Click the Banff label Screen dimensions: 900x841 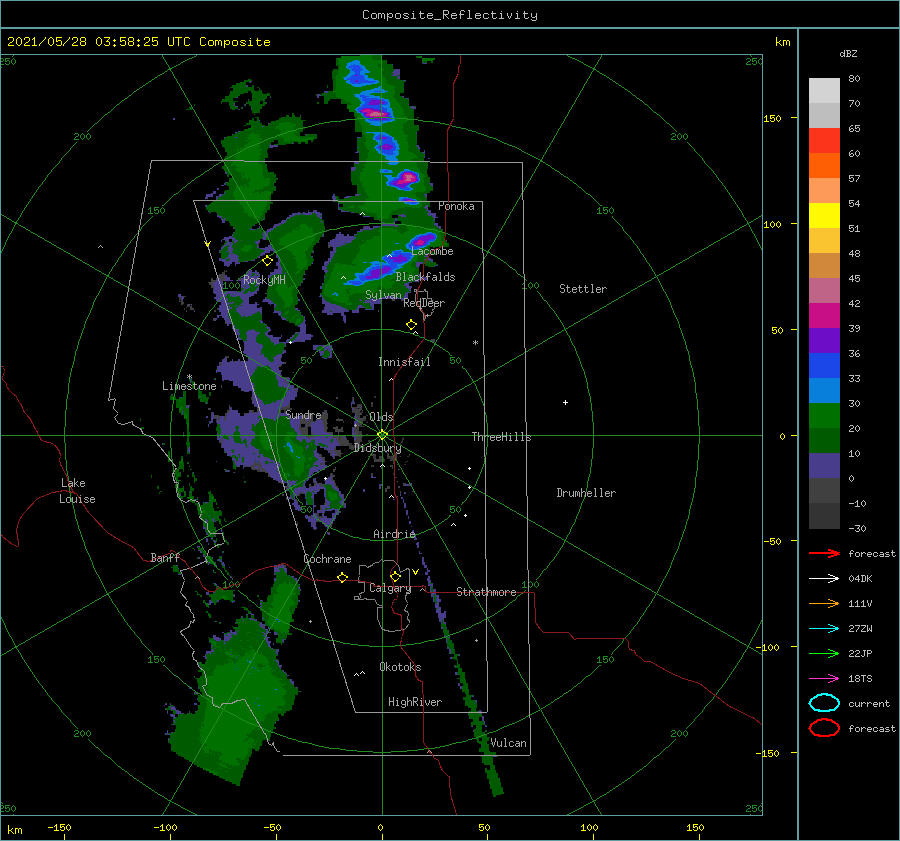(x=165, y=557)
